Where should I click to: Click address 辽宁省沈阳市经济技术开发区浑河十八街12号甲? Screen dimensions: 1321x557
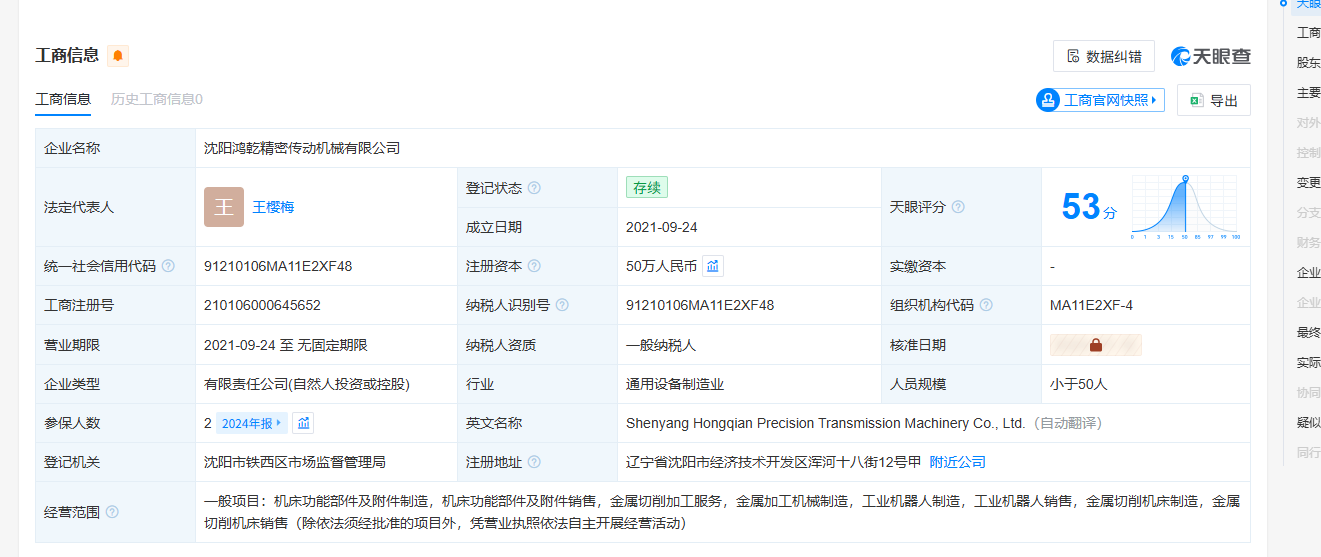click(x=773, y=462)
